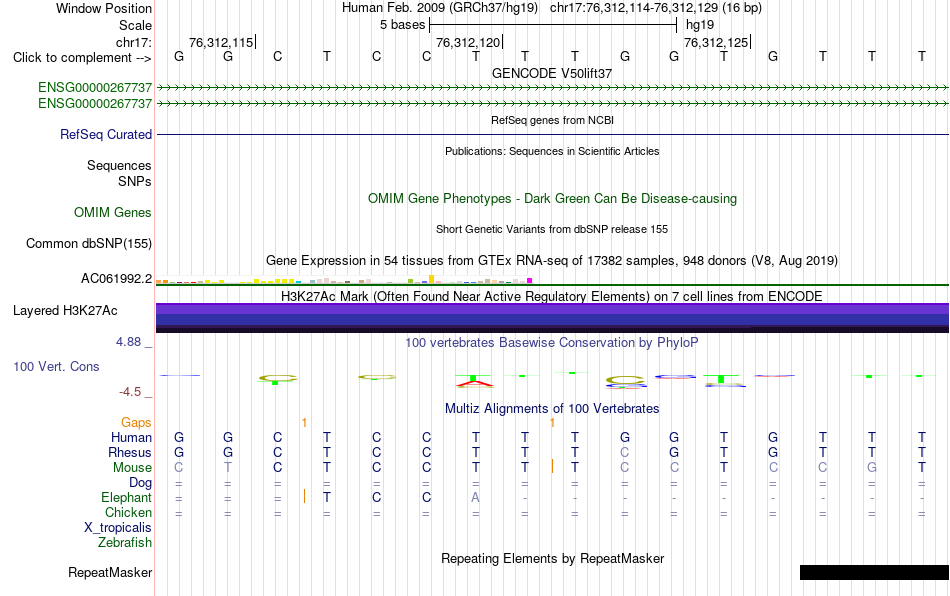Click the magenta bar in GTEx expression graph
This screenshot has height=596, width=950.
click(530, 280)
